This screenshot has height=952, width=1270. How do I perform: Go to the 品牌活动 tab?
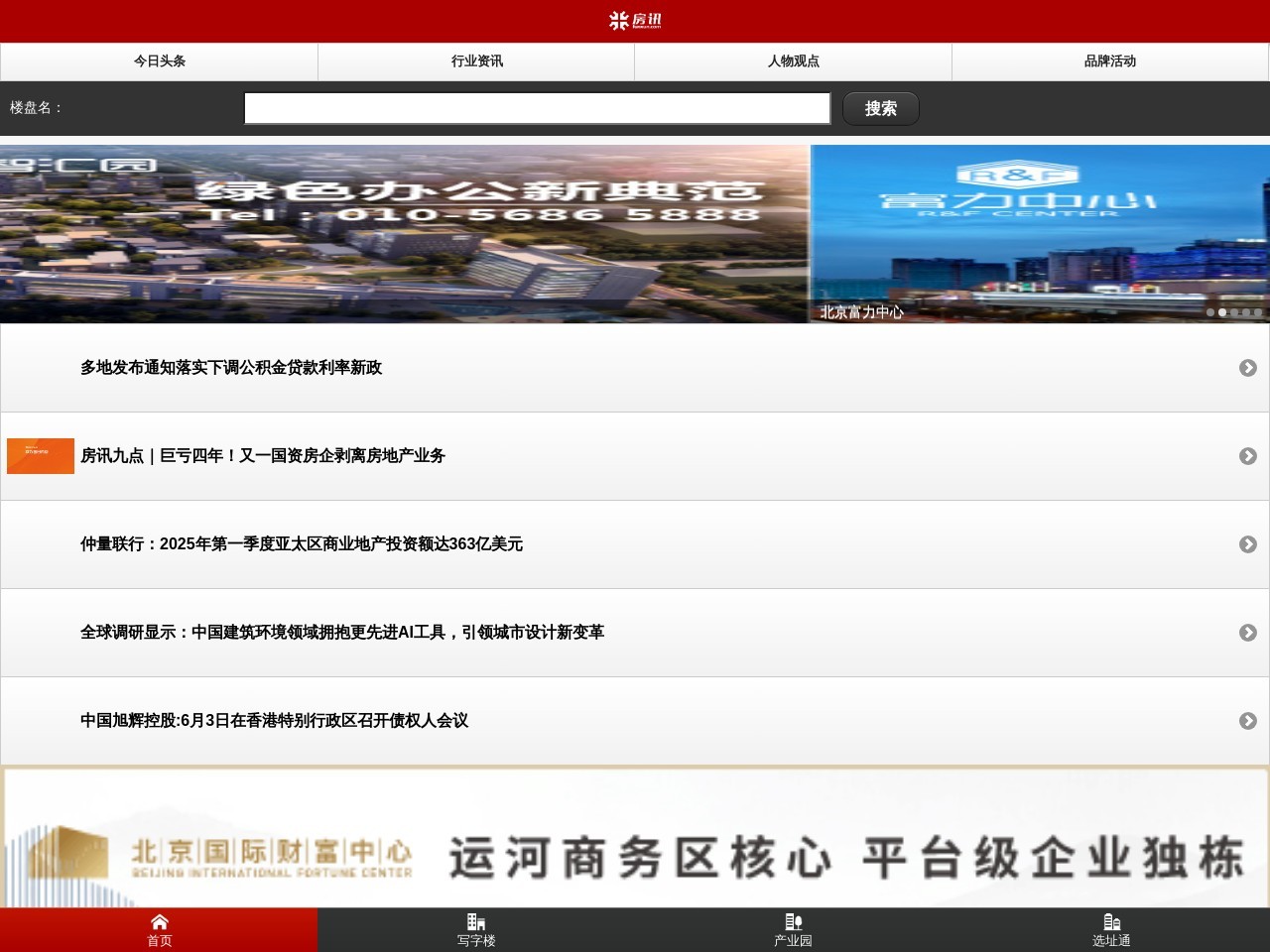[x=1110, y=61]
